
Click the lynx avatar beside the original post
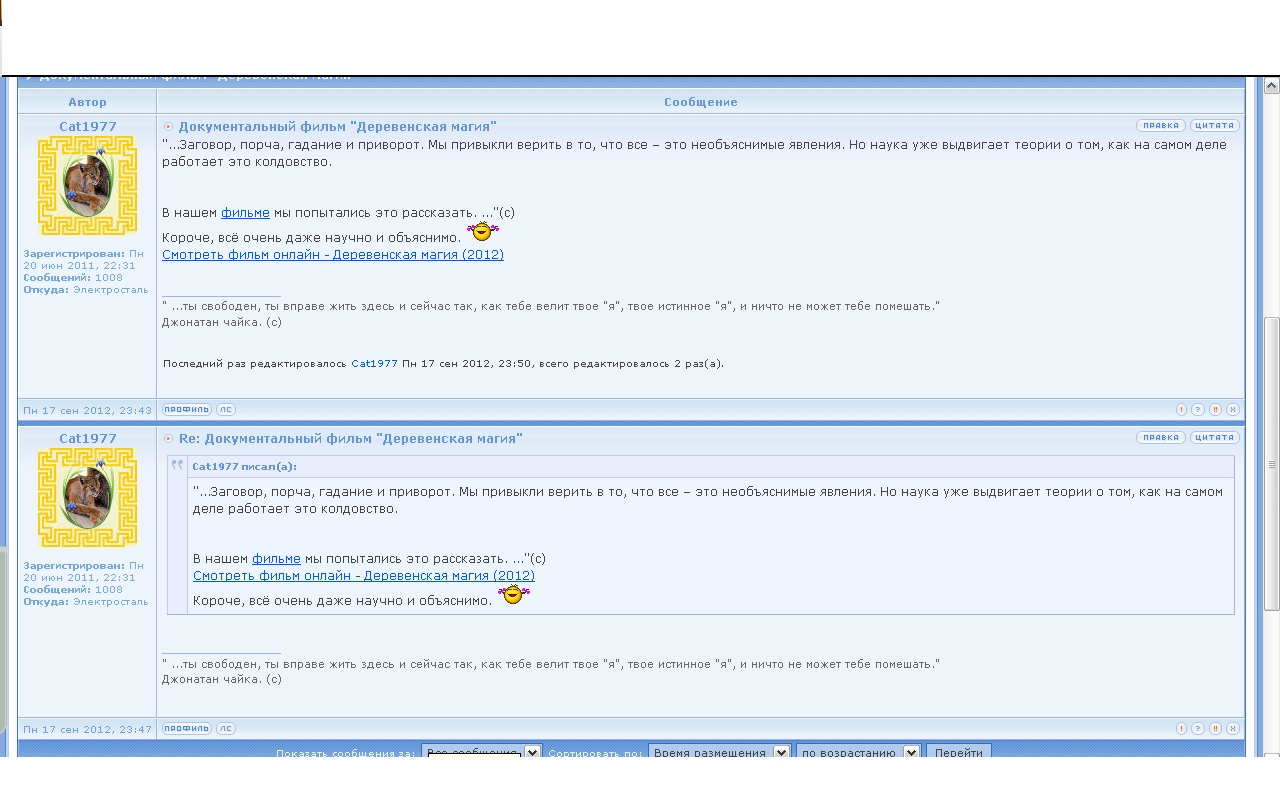click(87, 186)
